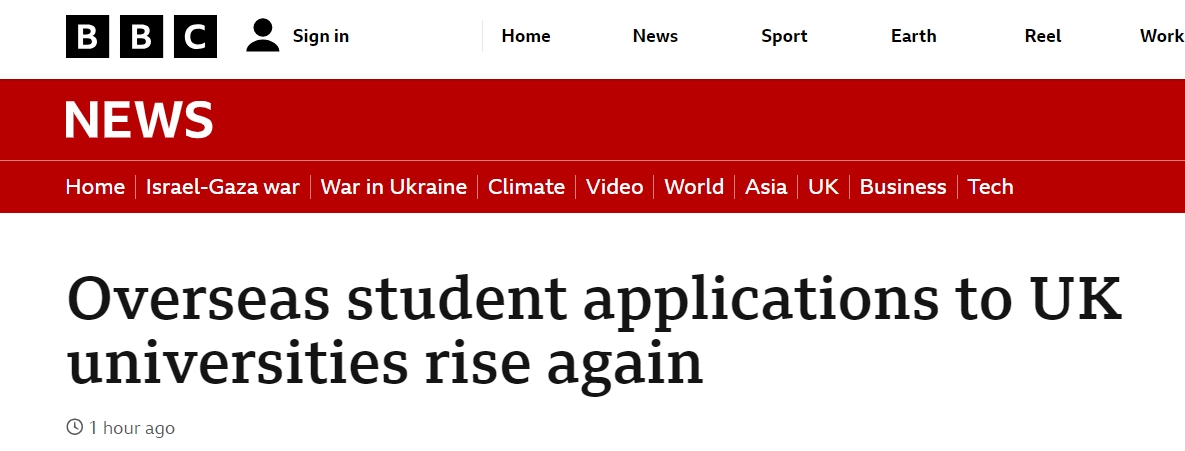Select the World news section

click(694, 187)
